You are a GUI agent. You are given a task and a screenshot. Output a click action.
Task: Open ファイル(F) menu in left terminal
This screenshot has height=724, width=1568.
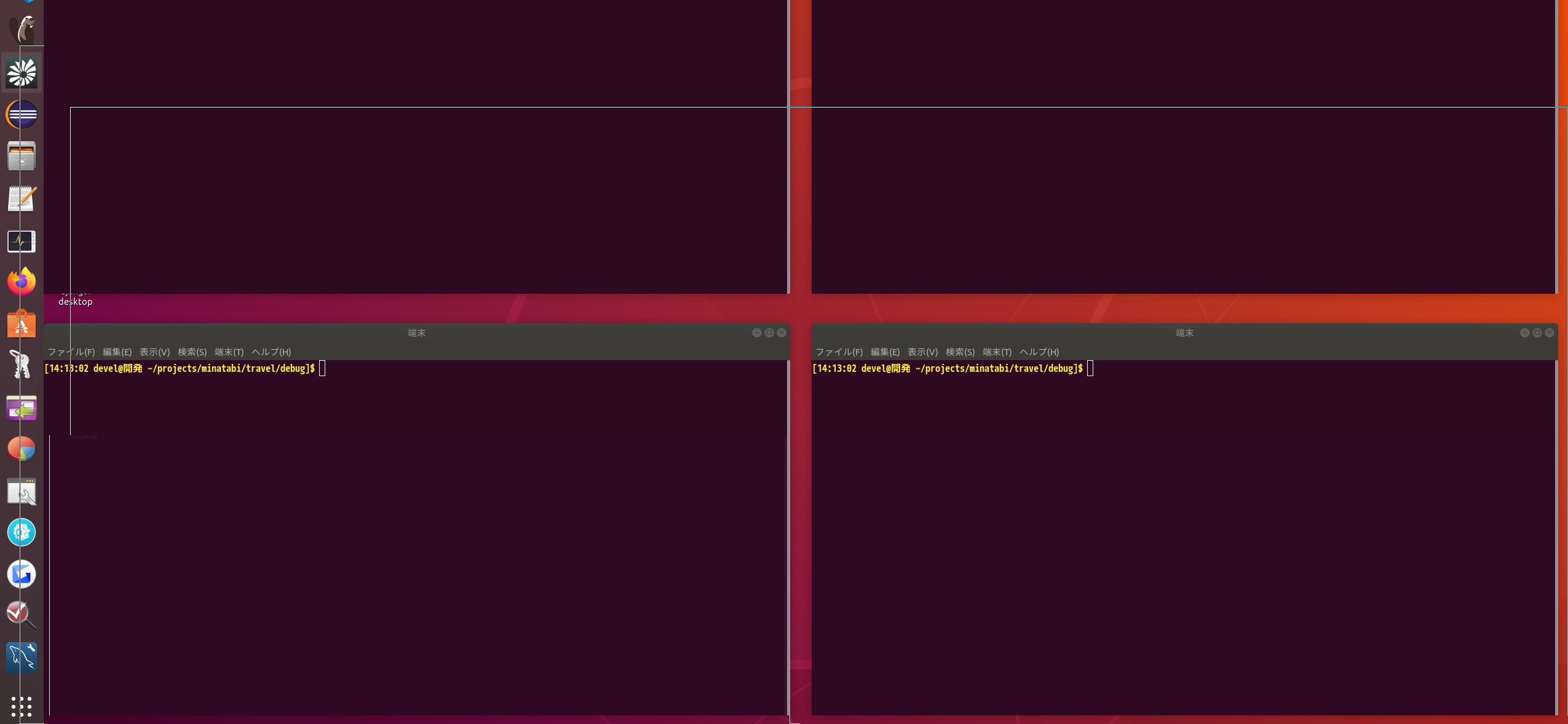(71, 352)
